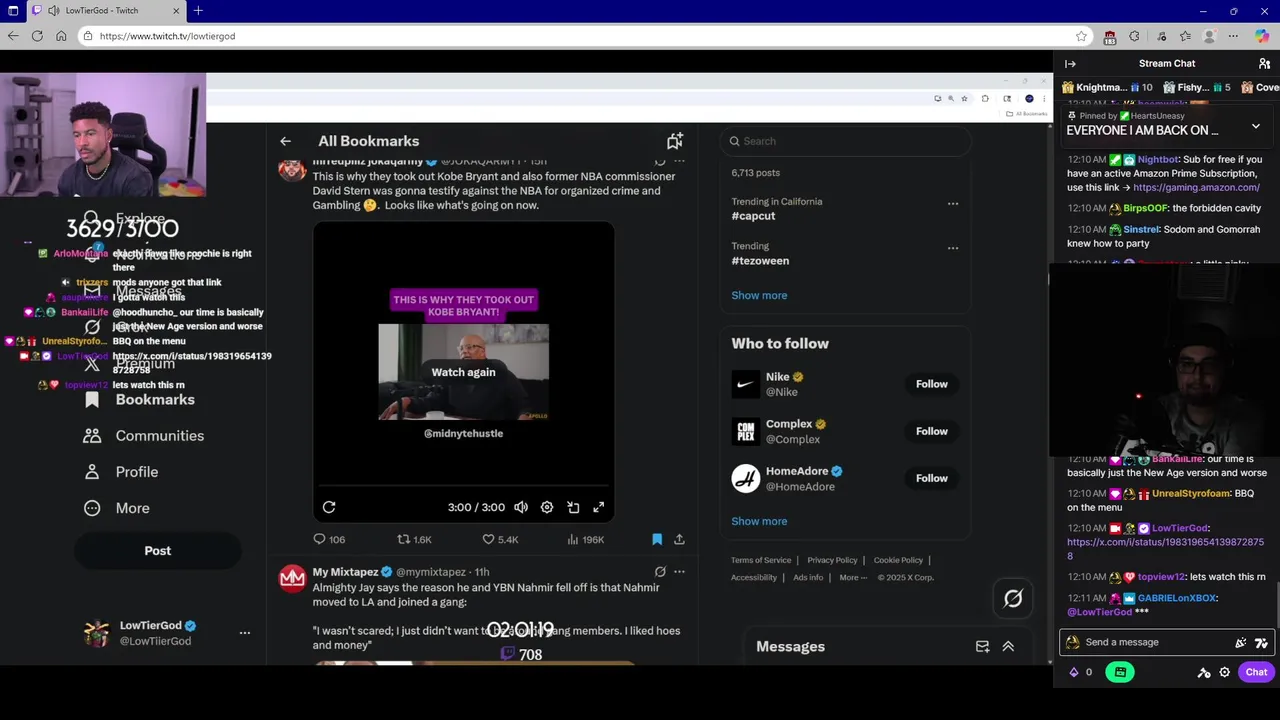Click the replay icon on the video player
1280x720 pixels.
(329, 507)
